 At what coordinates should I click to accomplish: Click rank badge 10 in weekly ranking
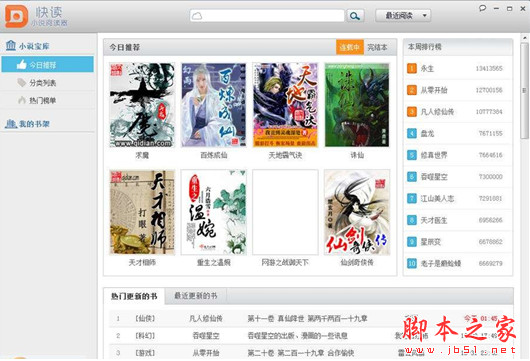point(411,263)
